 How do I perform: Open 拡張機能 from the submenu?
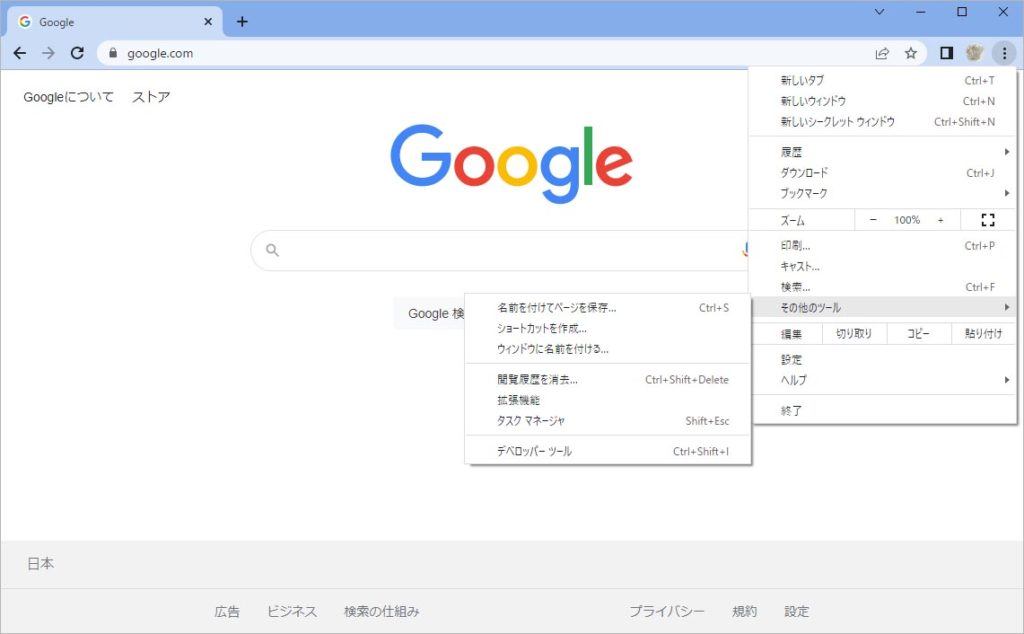[x=518, y=400]
